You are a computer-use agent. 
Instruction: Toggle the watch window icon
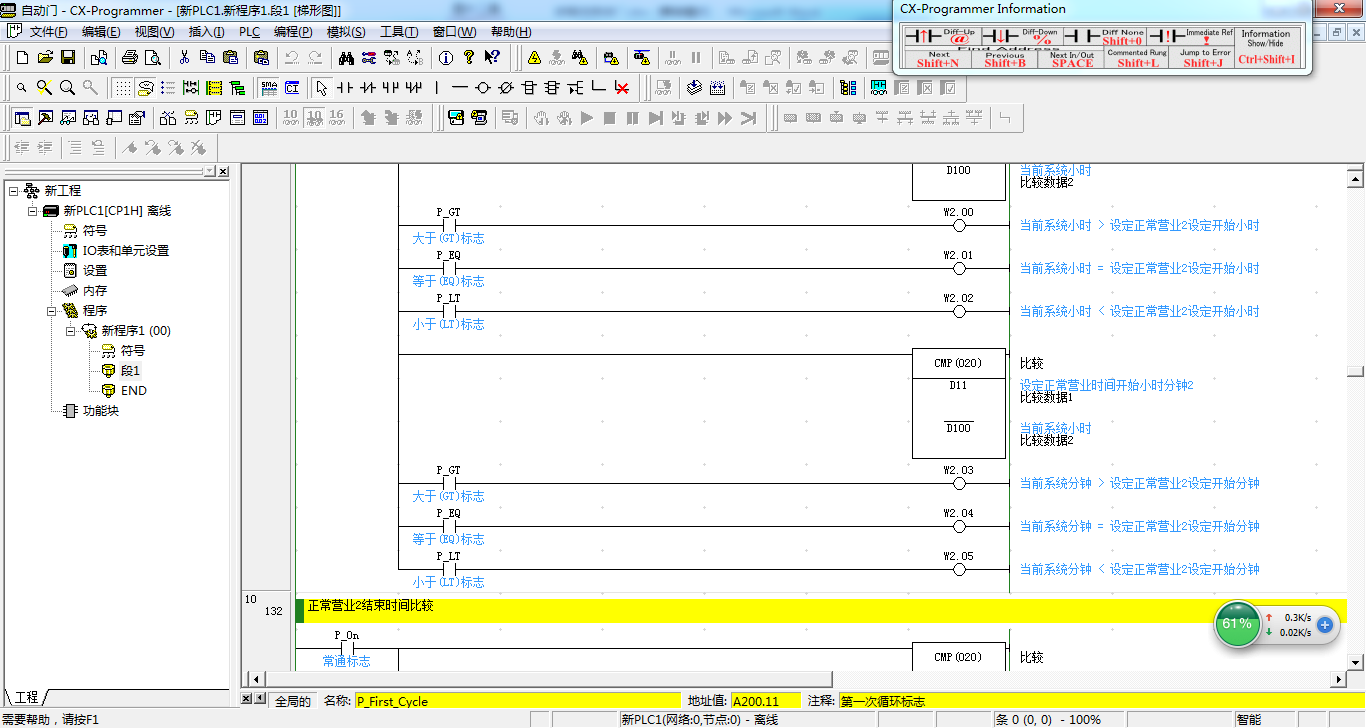click(x=68, y=118)
